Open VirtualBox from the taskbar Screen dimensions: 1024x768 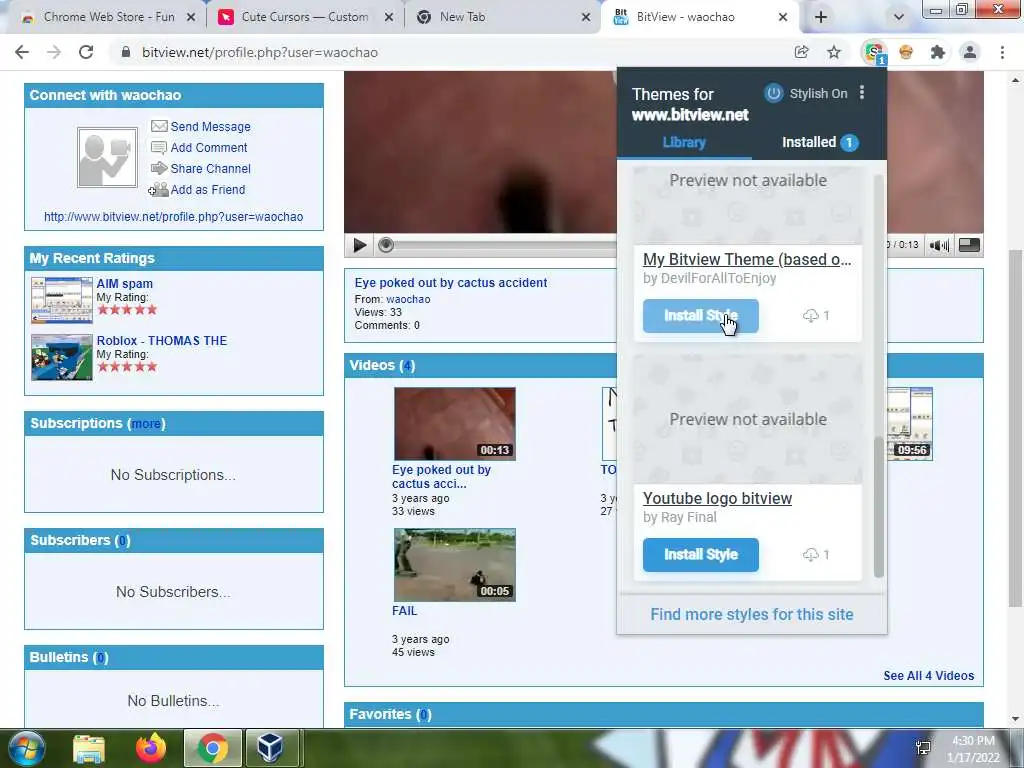[x=270, y=748]
